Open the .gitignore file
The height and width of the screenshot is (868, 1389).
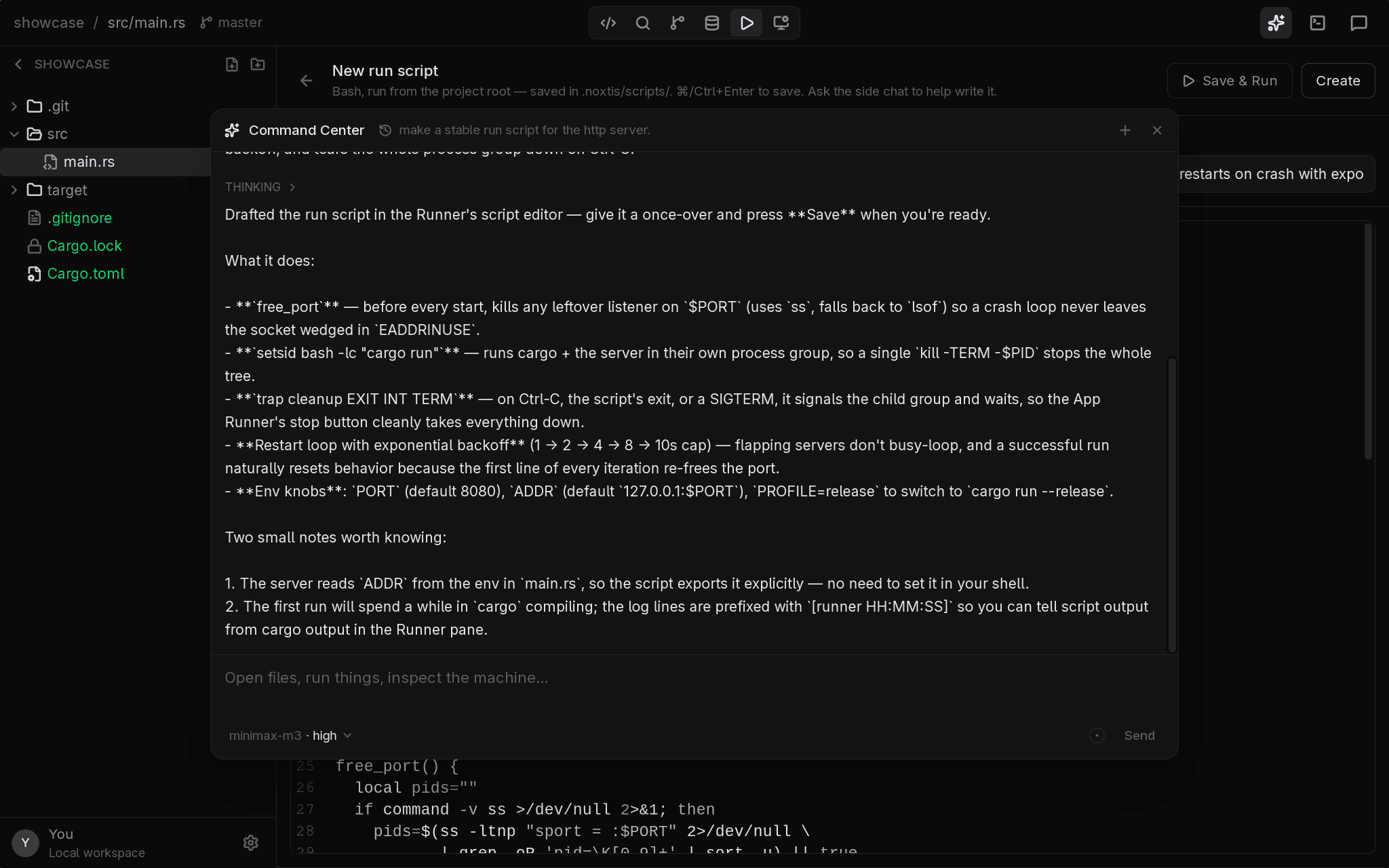79,218
